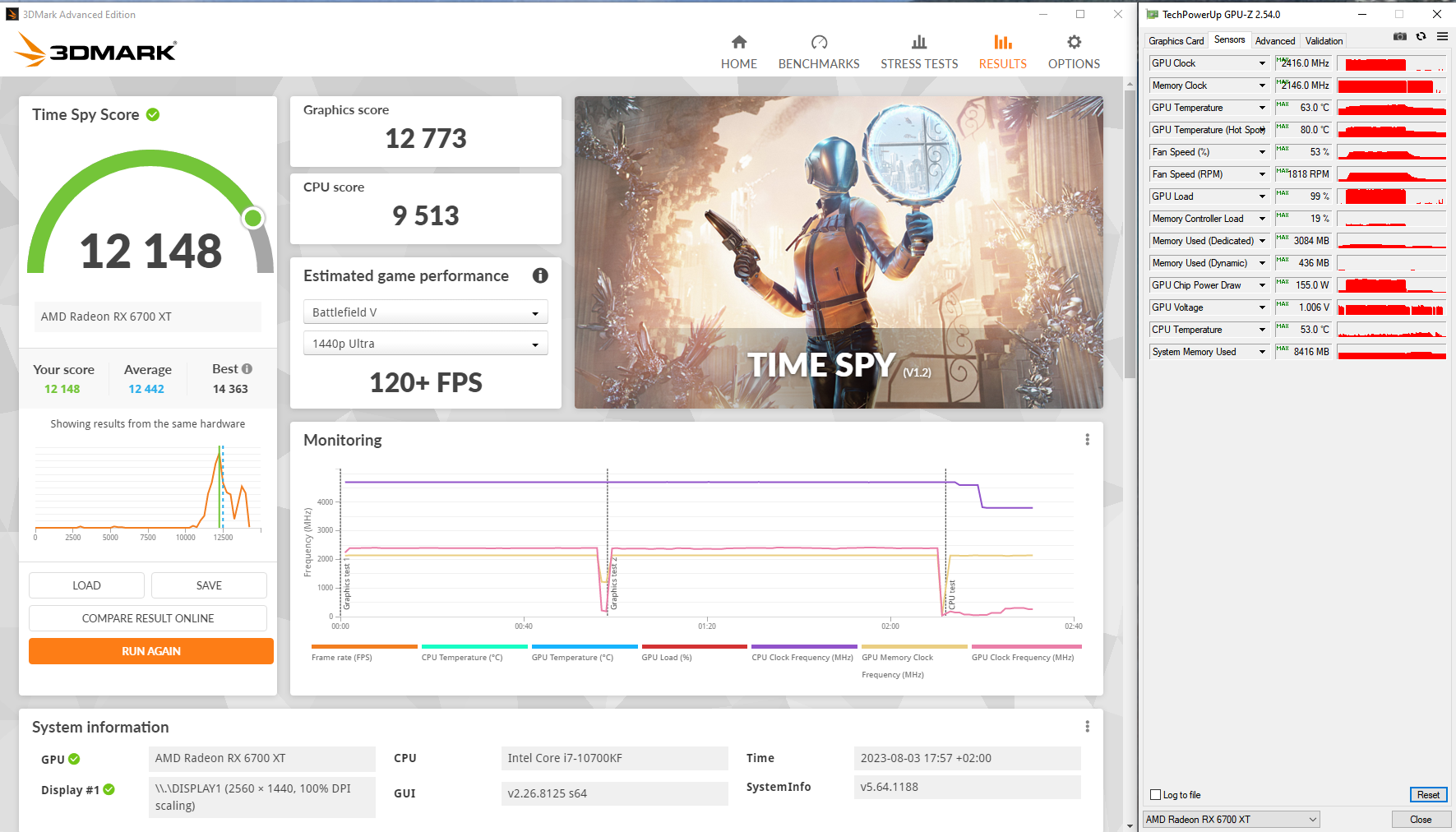Open the AMD Radeon RX 6700 XT selector in GPU-Z

1231,820
